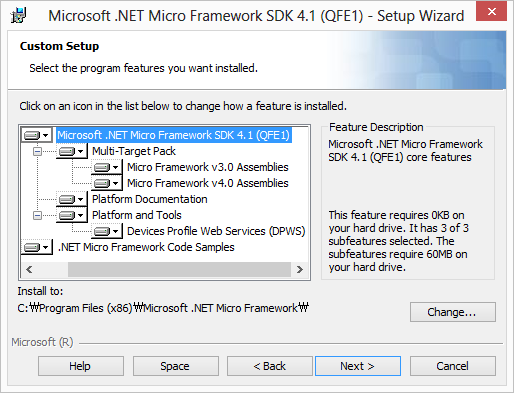Cancel the setup wizard
The image size is (514, 393).
(x=453, y=366)
